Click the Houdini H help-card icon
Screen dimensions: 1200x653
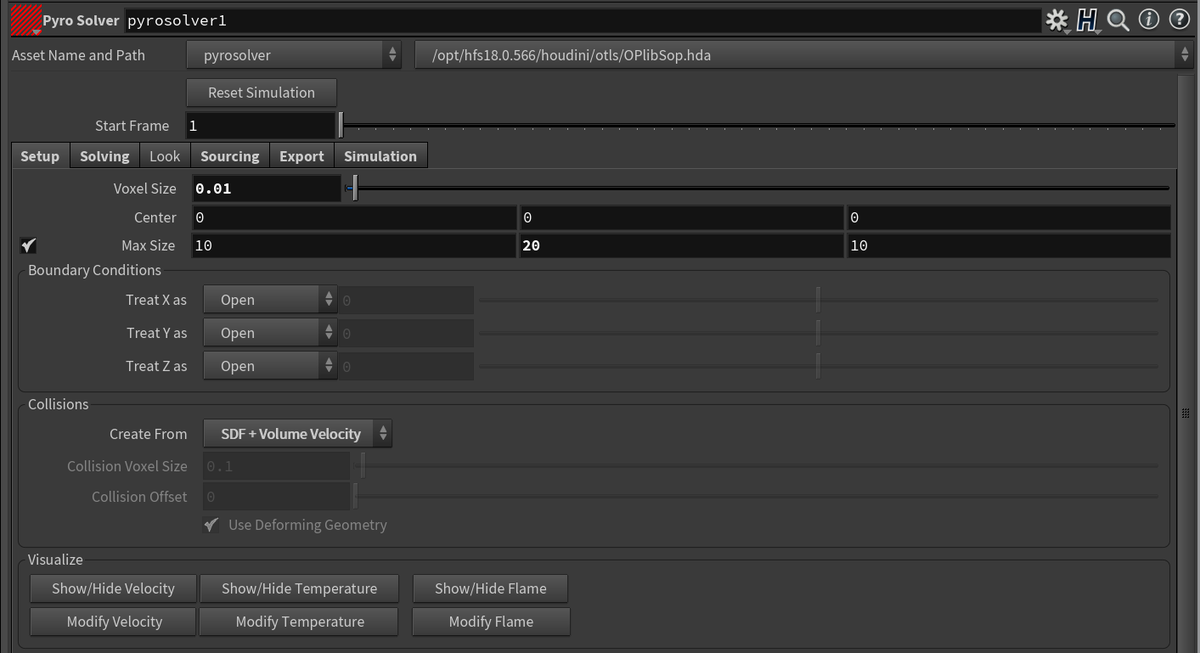(x=1087, y=20)
